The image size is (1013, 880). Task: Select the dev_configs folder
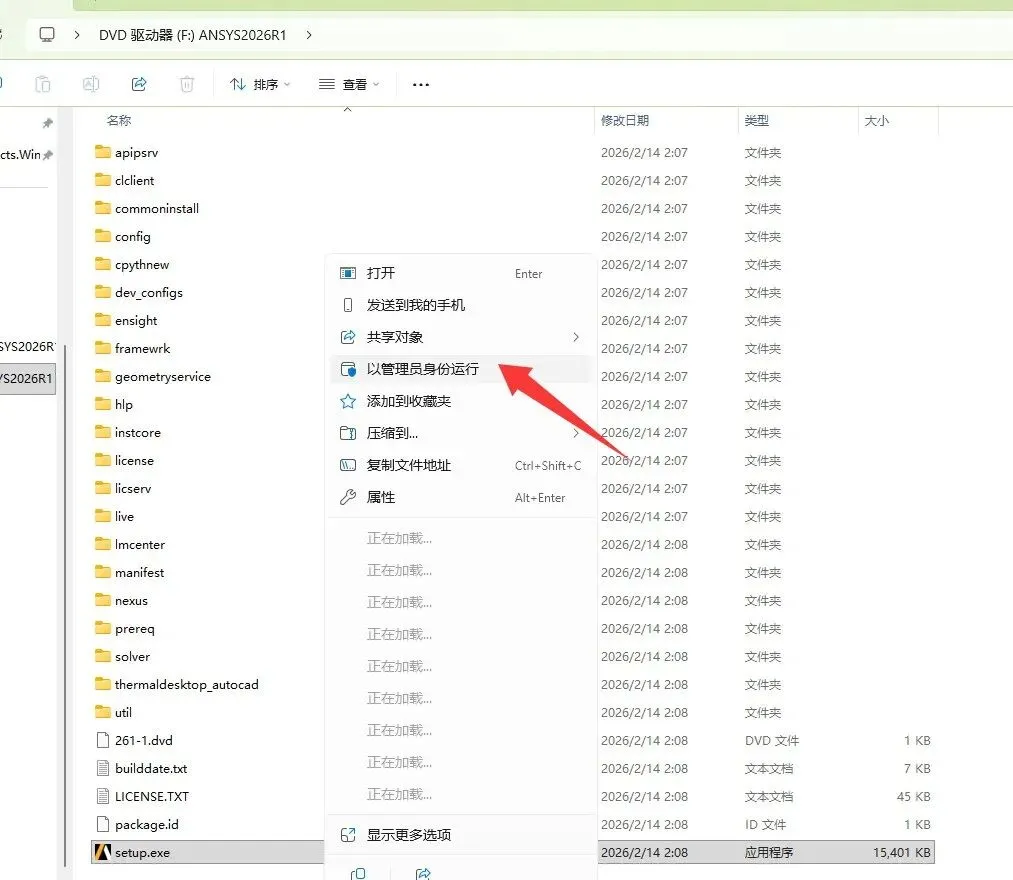138,292
